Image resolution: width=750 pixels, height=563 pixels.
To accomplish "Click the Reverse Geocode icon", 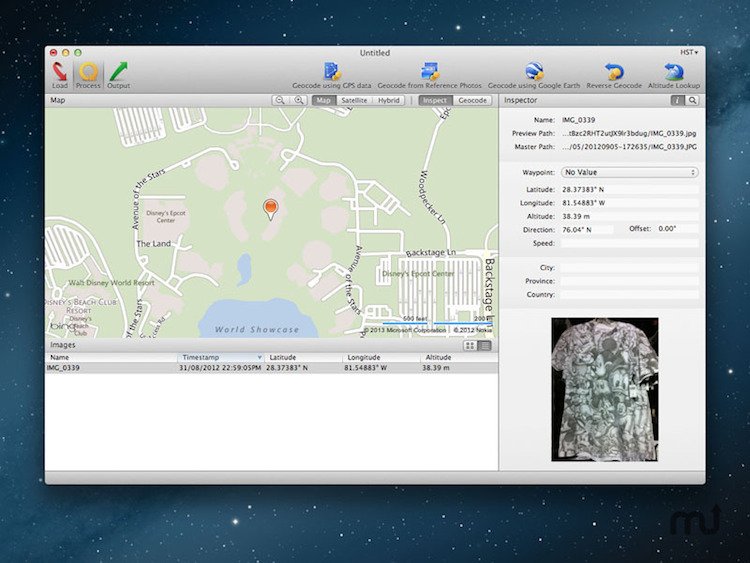I will tap(614, 76).
